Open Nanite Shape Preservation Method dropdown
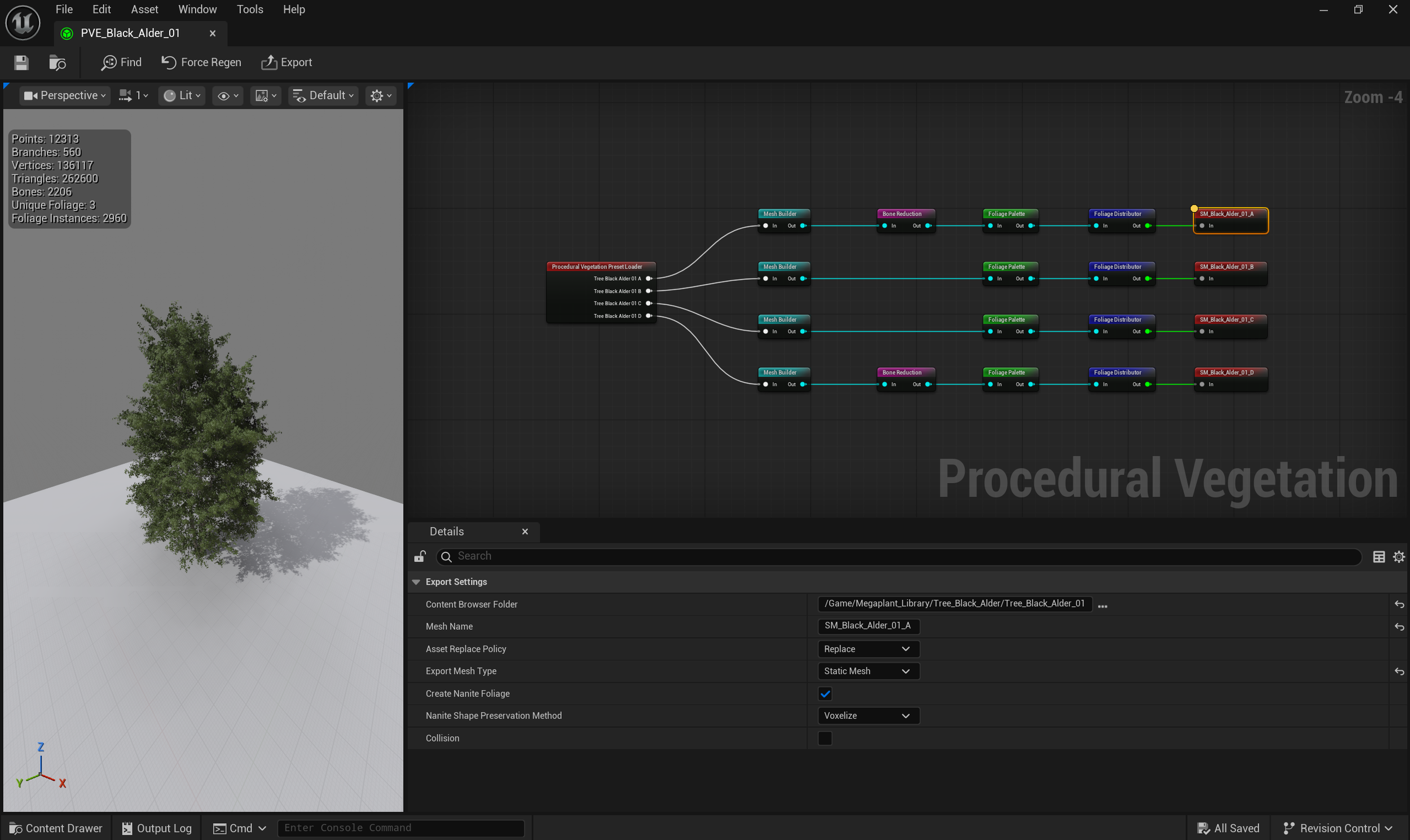1410x840 pixels. pos(867,715)
